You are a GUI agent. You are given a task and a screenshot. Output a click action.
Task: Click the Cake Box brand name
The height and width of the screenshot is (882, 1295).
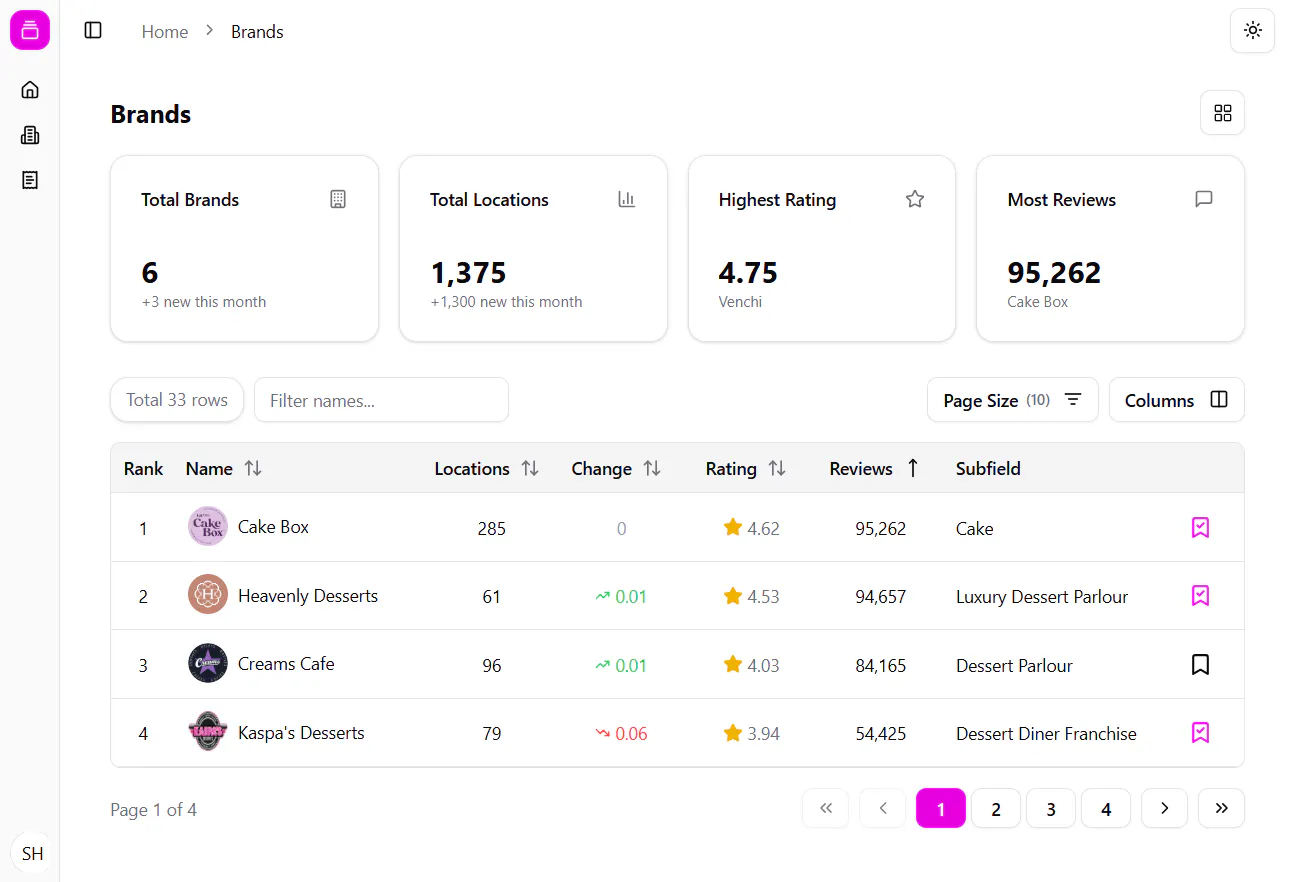(x=273, y=527)
